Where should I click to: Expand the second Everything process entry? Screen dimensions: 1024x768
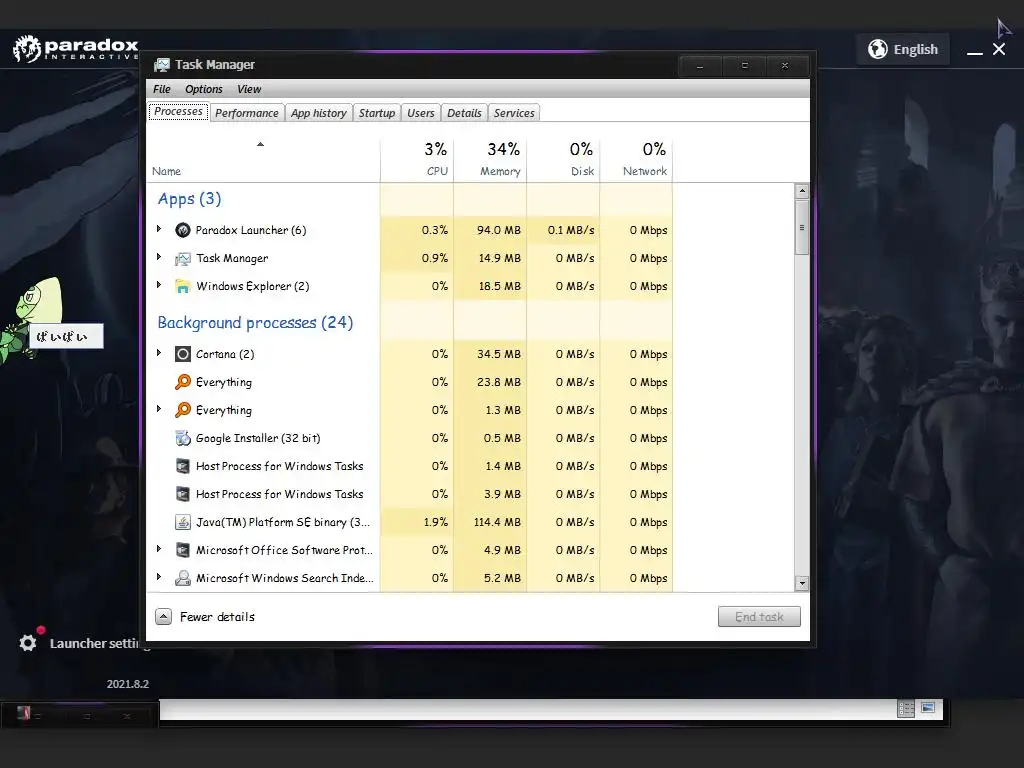tap(159, 409)
